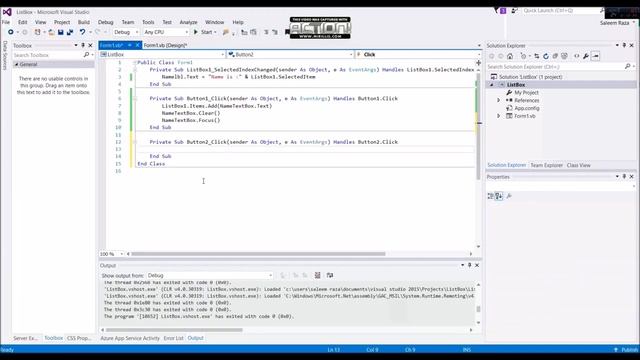Expand the Form1.vb node
640x360 pixels.
498,116
